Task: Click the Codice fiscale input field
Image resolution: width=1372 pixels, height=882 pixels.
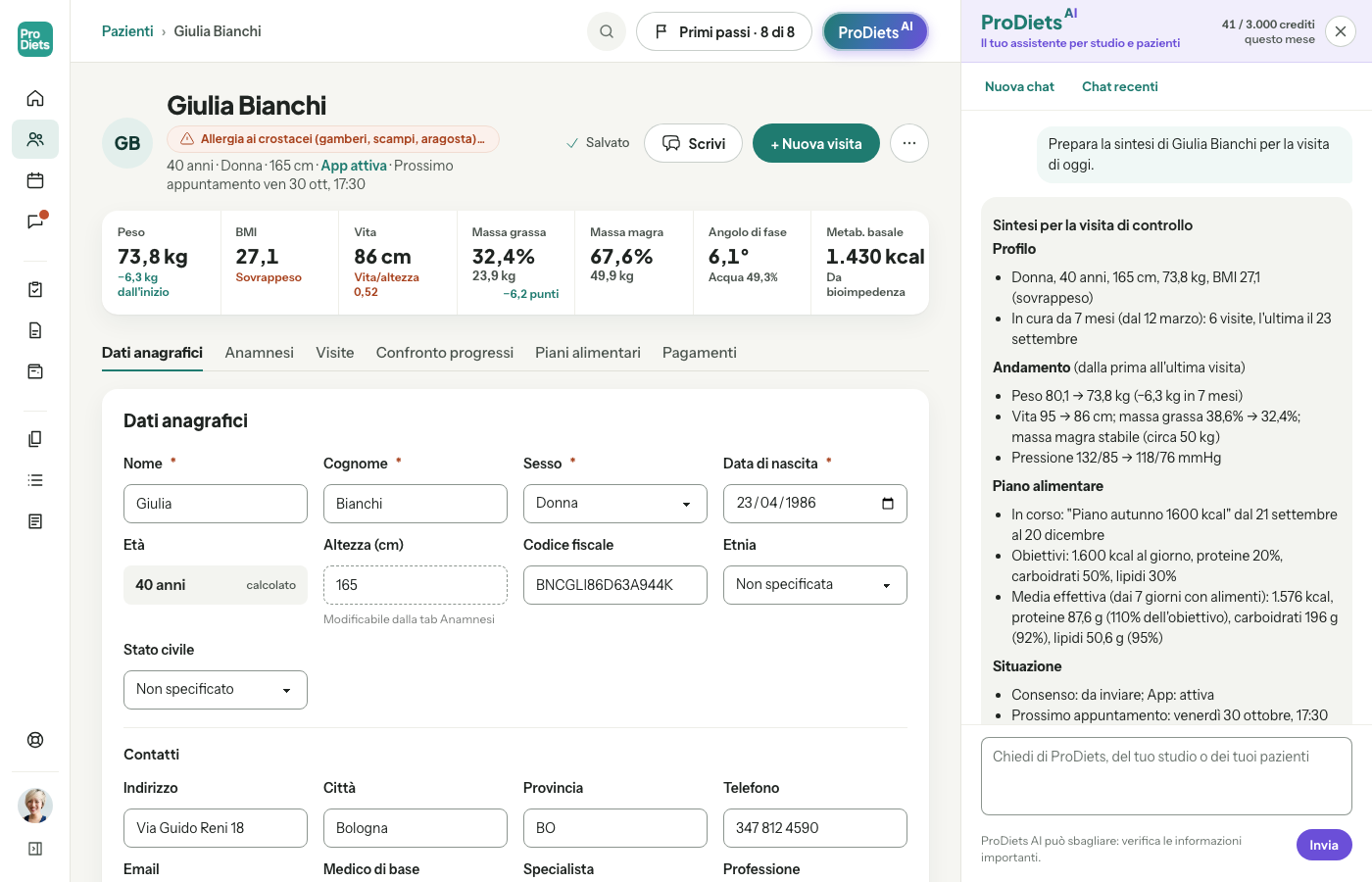Action: tap(615, 585)
